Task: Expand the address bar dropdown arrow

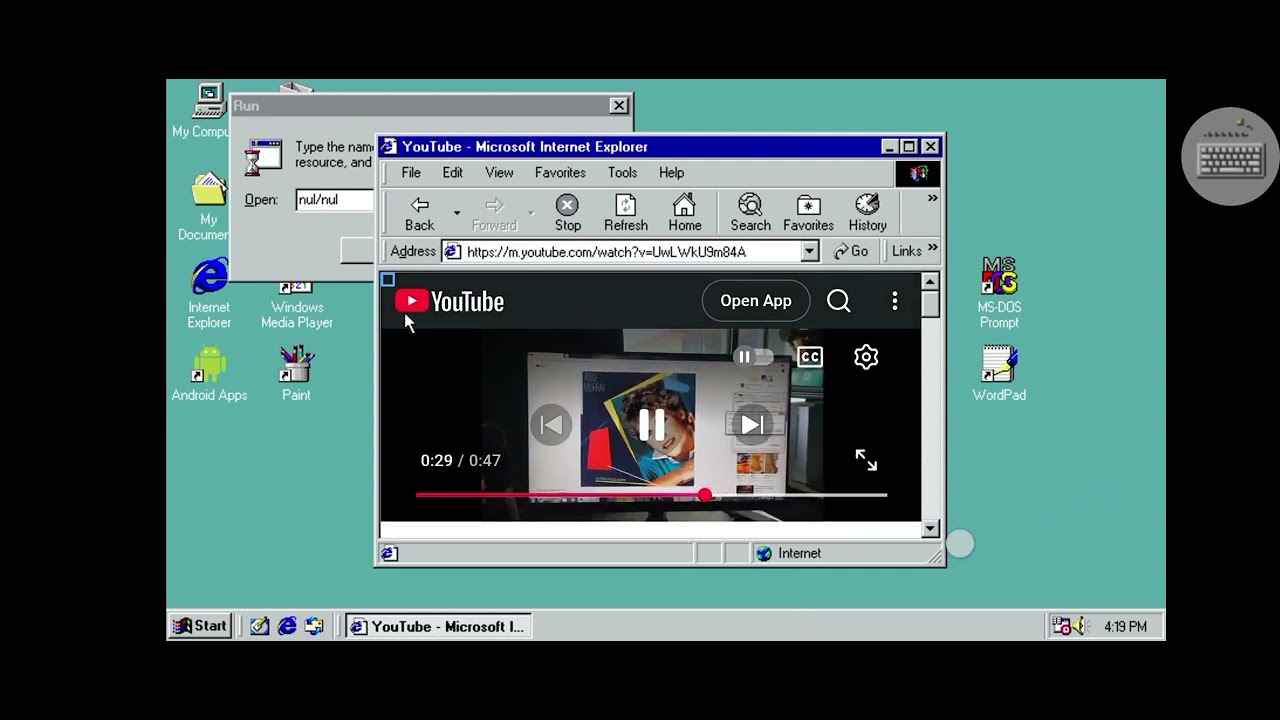Action: (x=810, y=252)
